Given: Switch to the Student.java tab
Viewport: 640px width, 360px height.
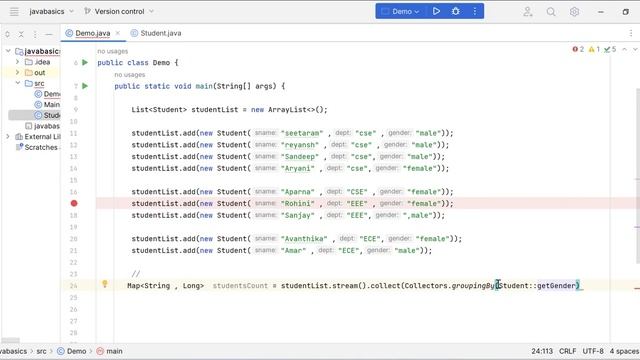Looking at the screenshot, I should tap(156, 33).
